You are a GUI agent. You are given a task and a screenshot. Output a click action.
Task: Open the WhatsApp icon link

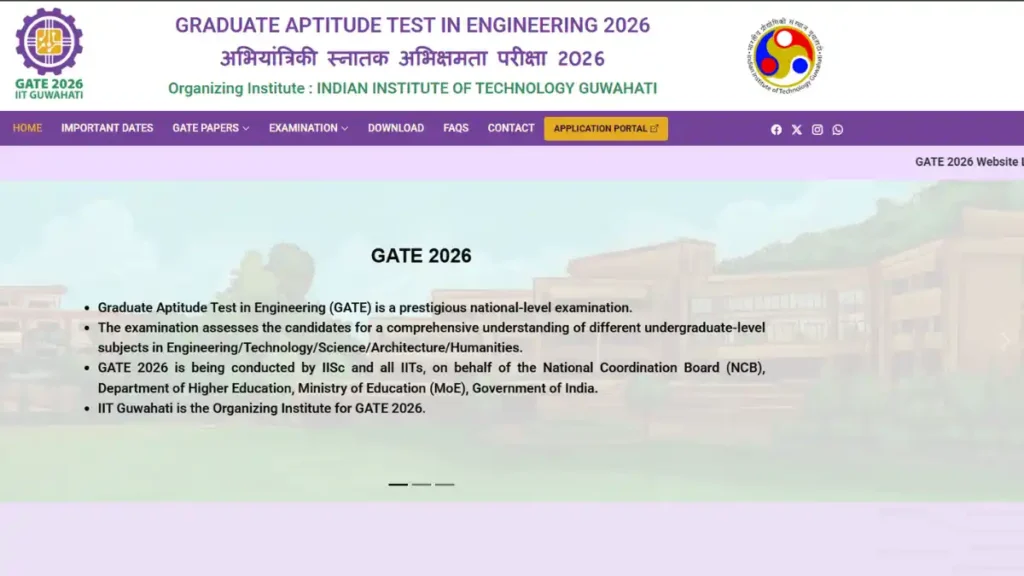[x=837, y=129]
